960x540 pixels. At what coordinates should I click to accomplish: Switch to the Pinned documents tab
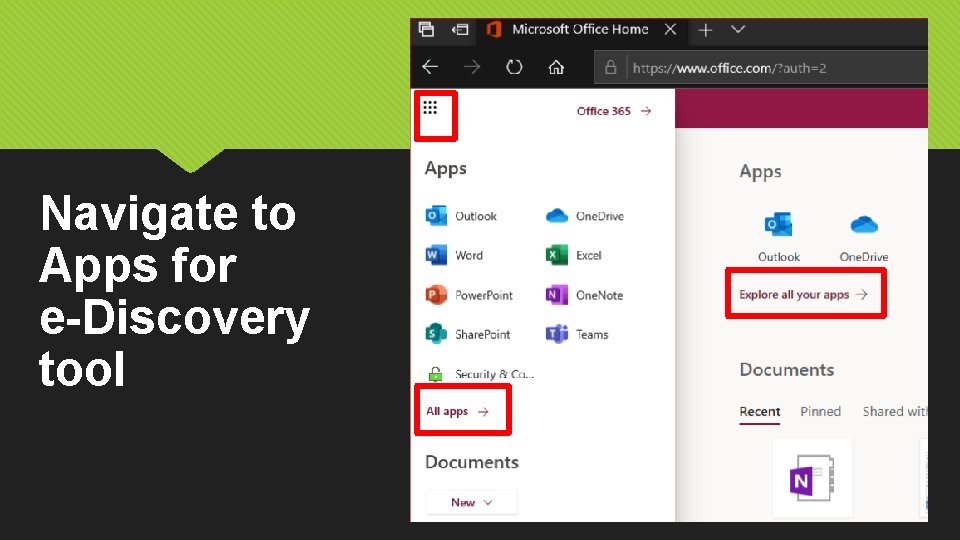pyautogui.click(x=820, y=411)
